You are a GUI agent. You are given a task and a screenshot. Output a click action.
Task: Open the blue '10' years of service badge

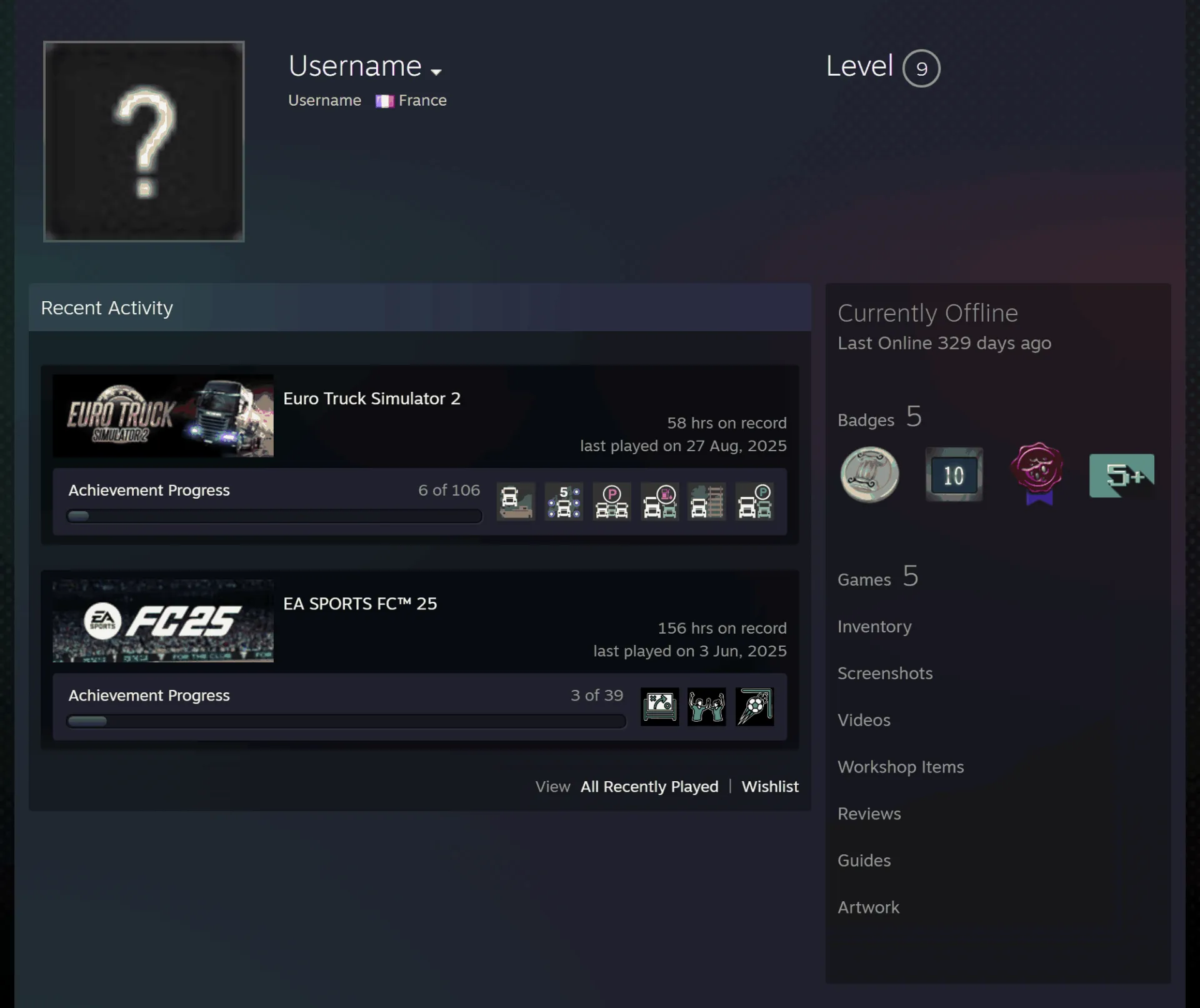(x=954, y=475)
